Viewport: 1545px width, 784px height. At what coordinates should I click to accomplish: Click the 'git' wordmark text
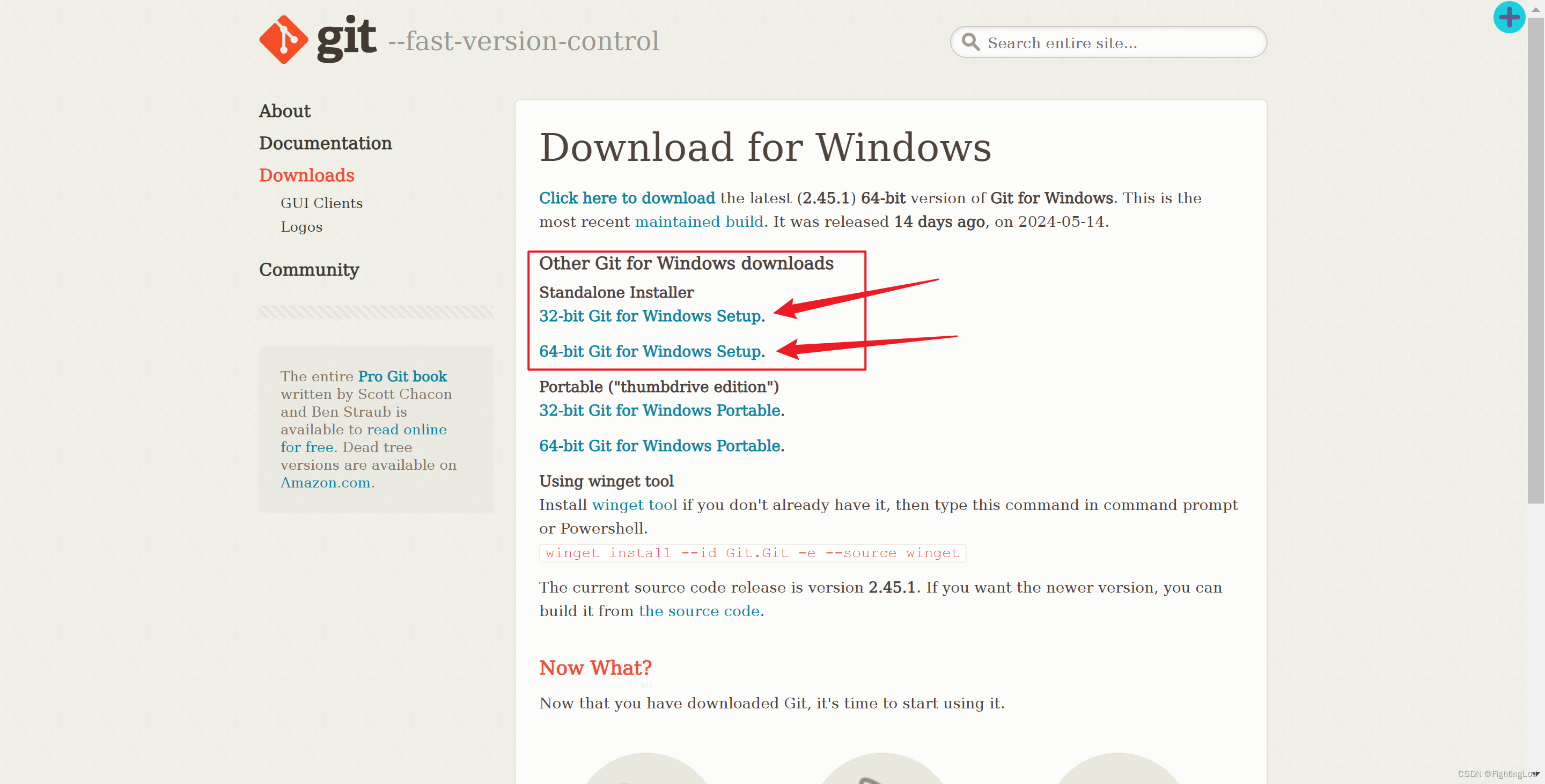(347, 39)
